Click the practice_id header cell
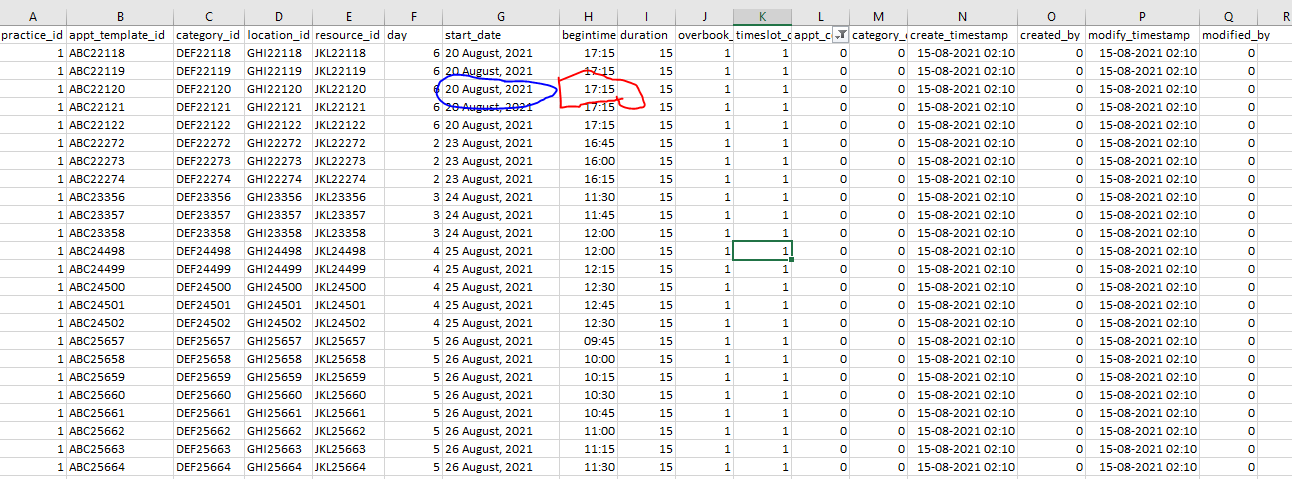Viewport: 1292px width, 479px height. (x=33, y=35)
